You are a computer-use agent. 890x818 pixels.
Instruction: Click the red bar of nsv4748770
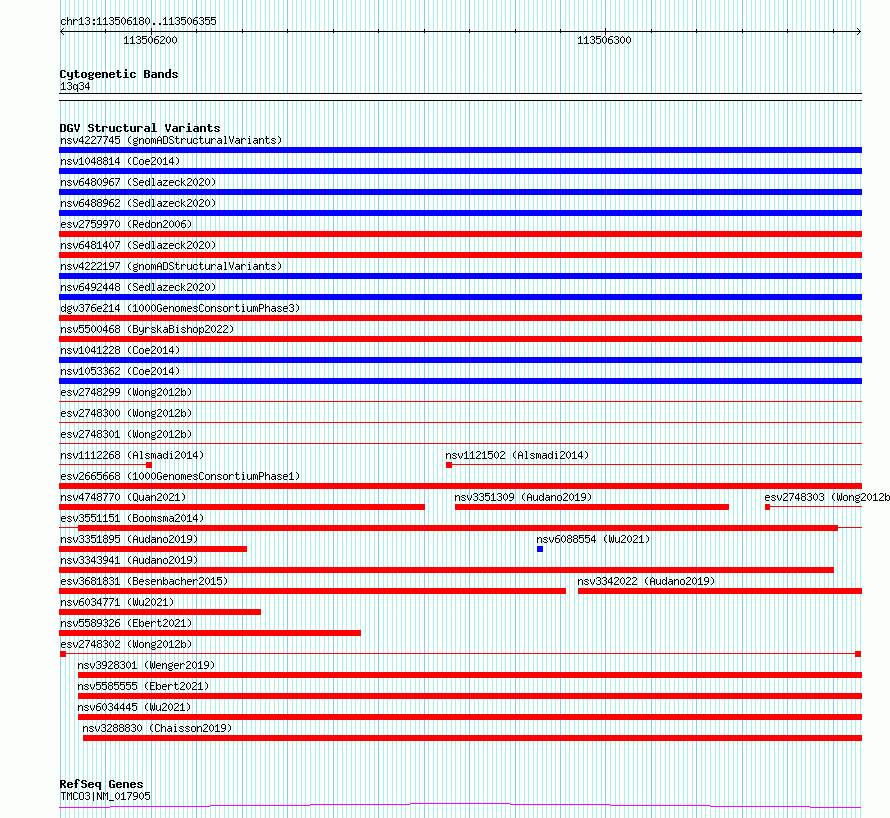[242, 507]
